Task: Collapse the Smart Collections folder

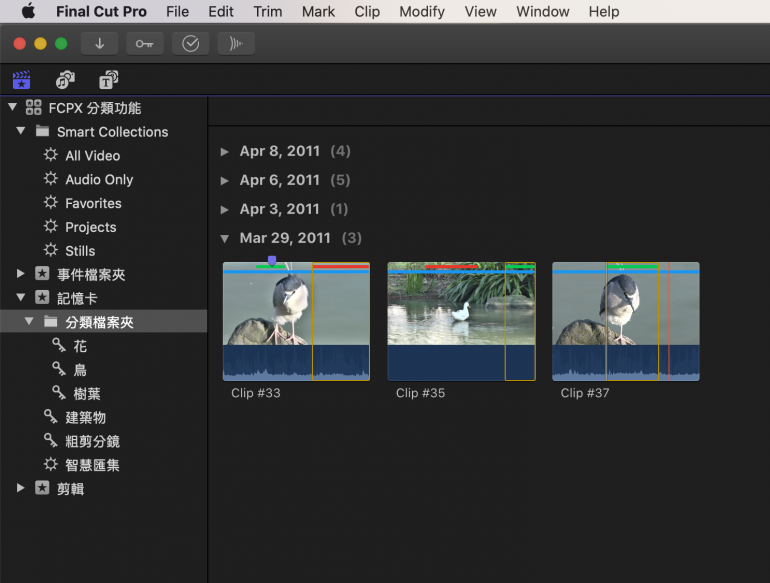Action: [x=21, y=131]
